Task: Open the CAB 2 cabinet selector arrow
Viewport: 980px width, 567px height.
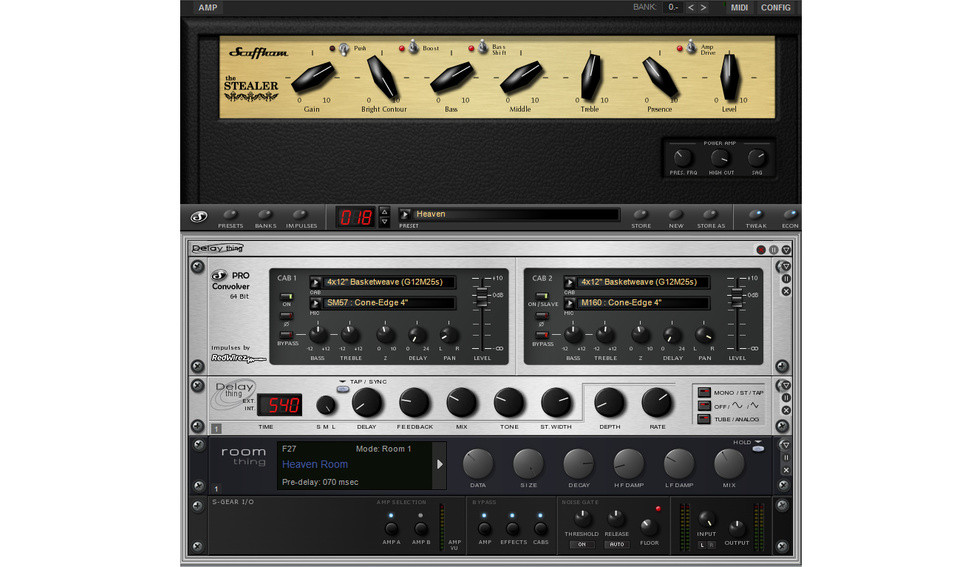Action: click(x=570, y=283)
